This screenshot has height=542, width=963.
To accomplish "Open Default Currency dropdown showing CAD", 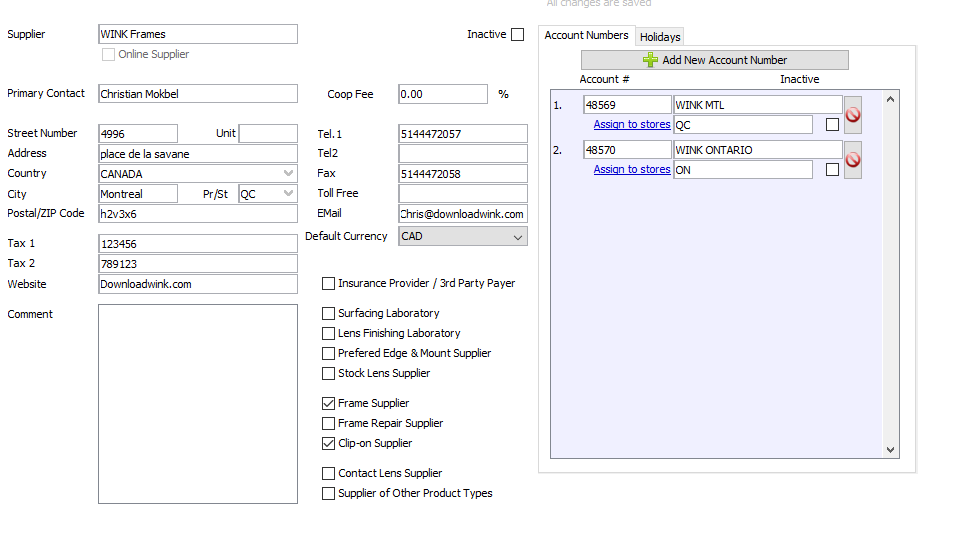I will (x=462, y=236).
